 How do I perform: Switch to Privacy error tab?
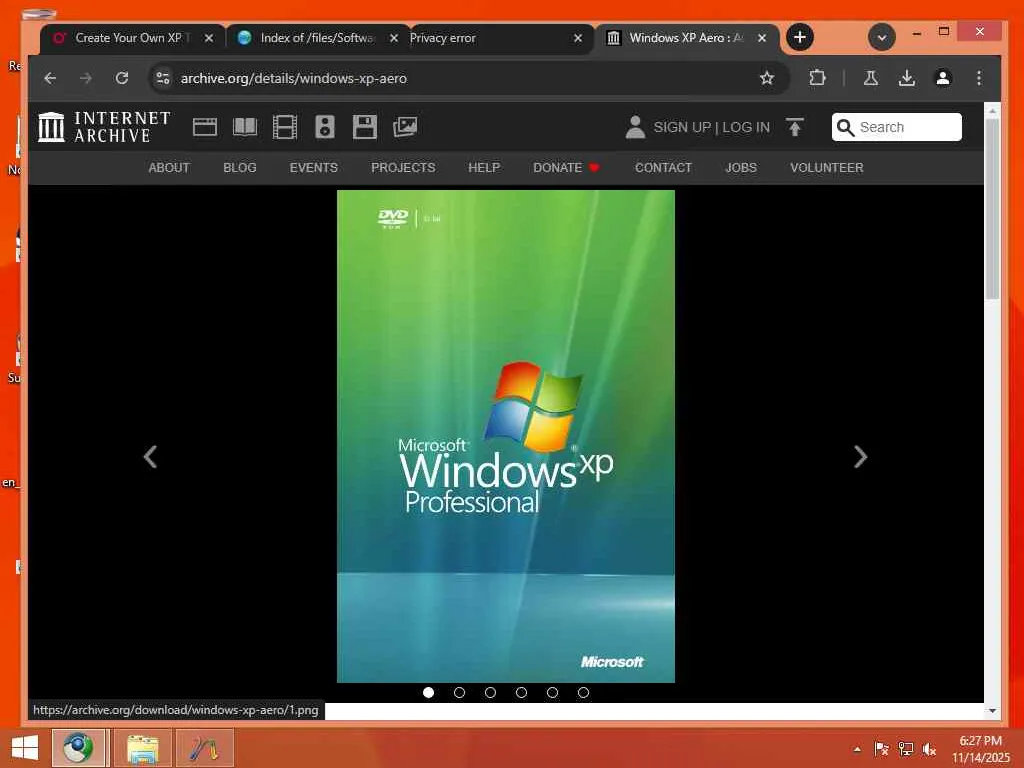click(x=490, y=38)
